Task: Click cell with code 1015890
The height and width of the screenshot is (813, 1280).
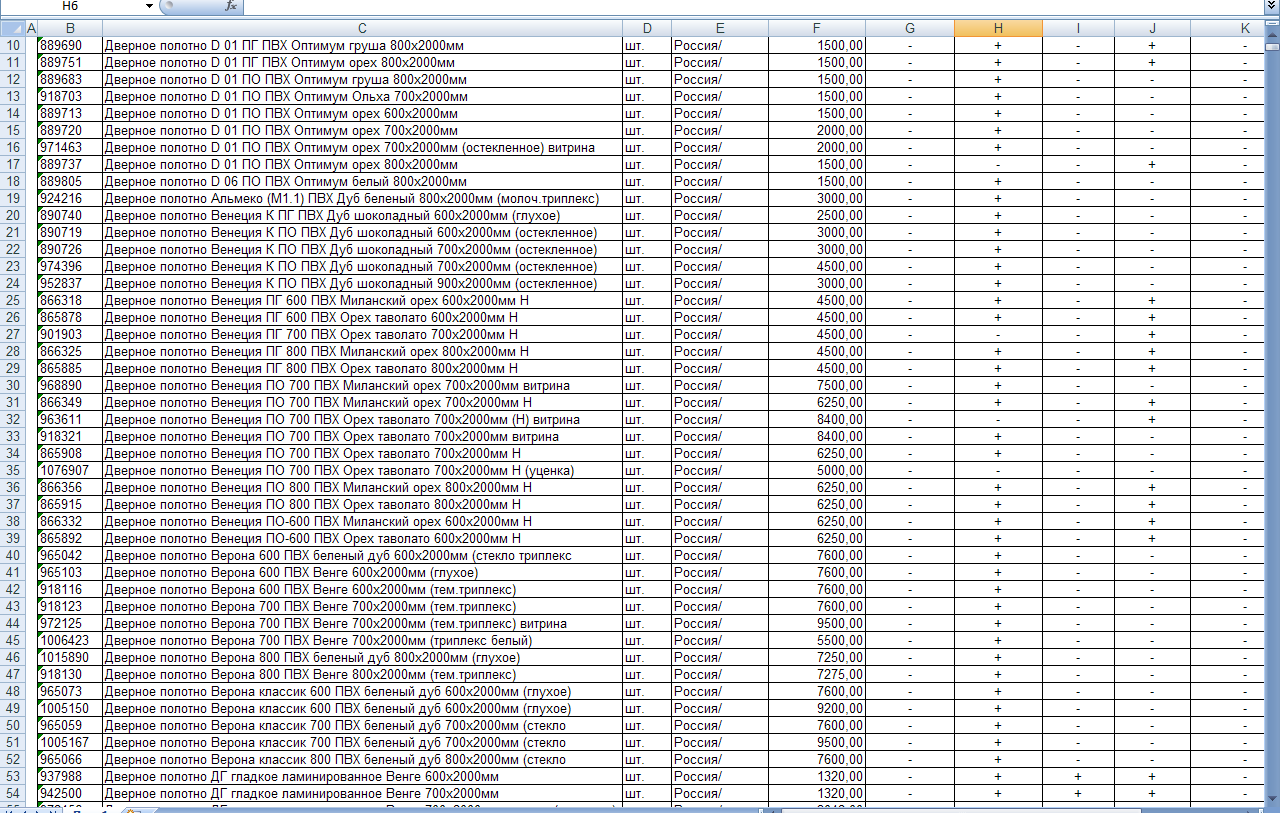Action: coord(69,657)
